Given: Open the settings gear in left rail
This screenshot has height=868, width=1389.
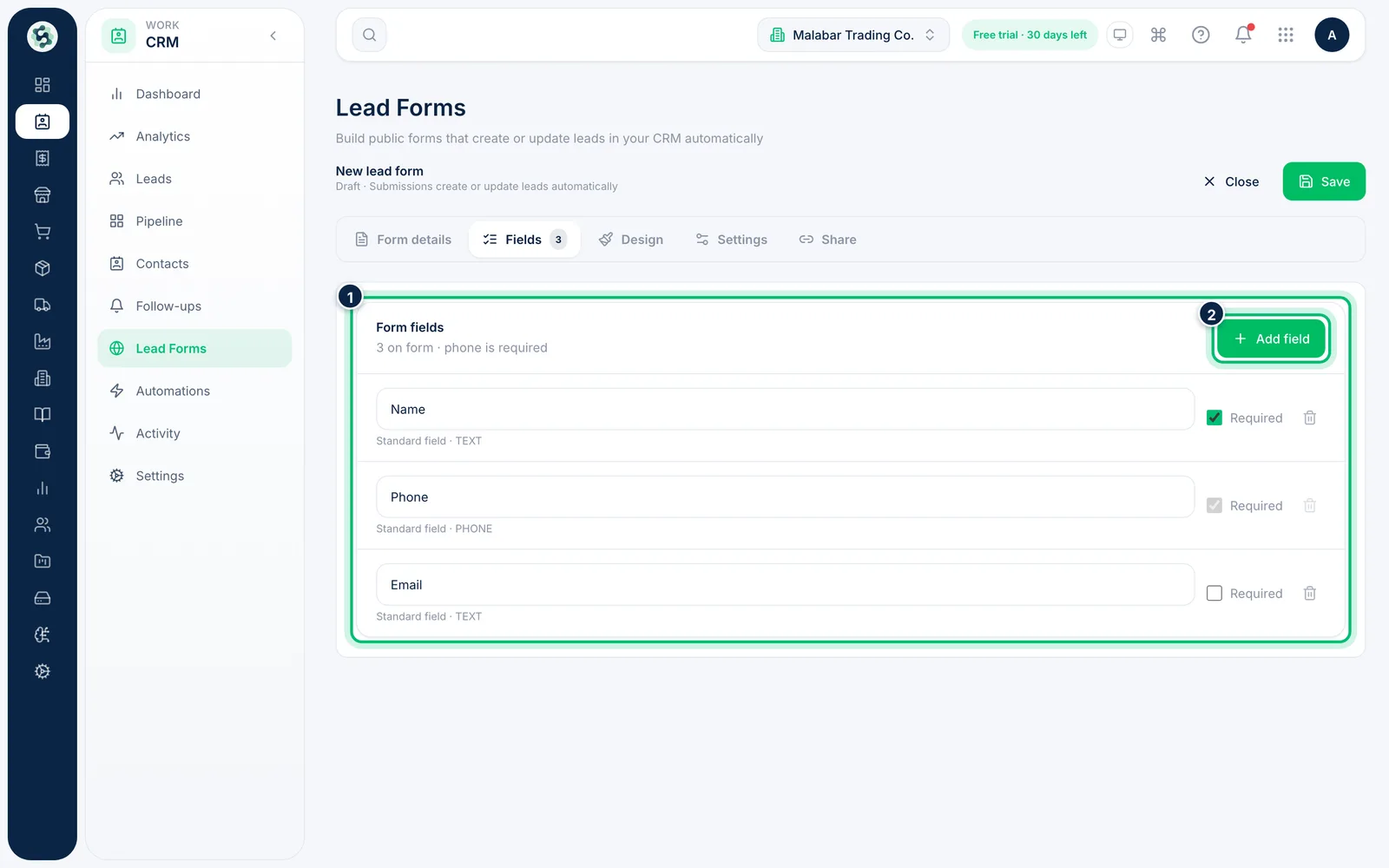Looking at the screenshot, I should pos(42,671).
